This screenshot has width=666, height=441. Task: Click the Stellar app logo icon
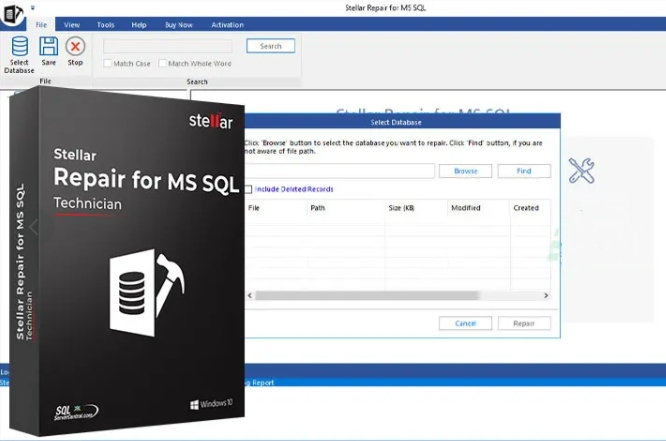[13, 14]
